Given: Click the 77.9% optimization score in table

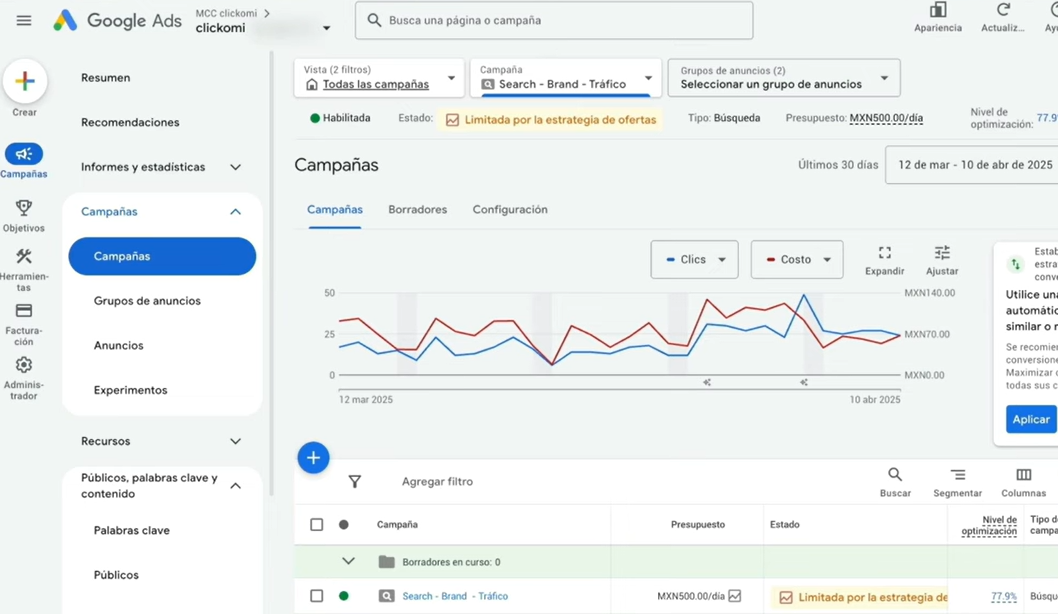Looking at the screenshot, I should point(1003,596).
